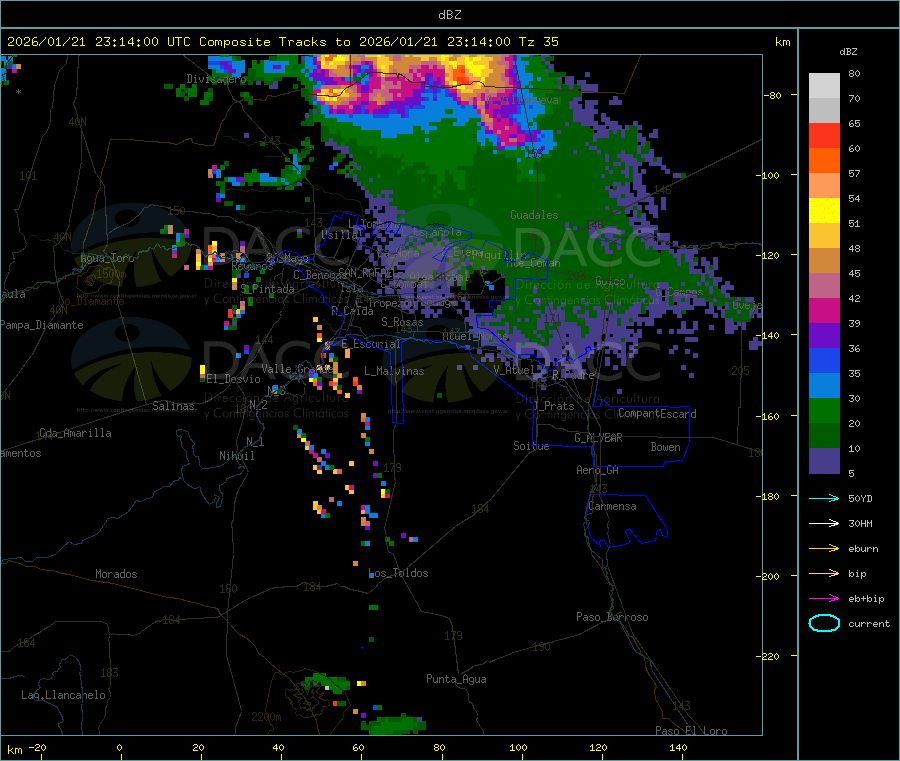Click the Los_Toldos place label

(x=398, y=573)
